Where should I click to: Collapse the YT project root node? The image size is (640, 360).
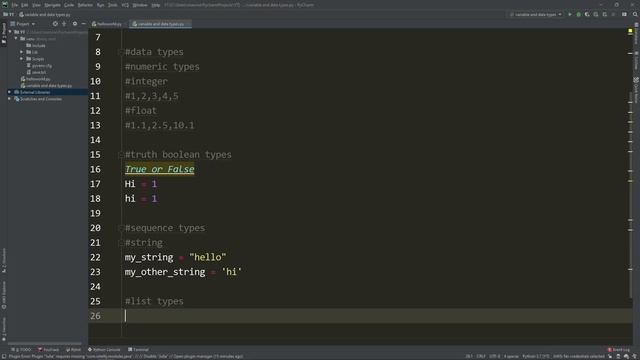point(10,32)
